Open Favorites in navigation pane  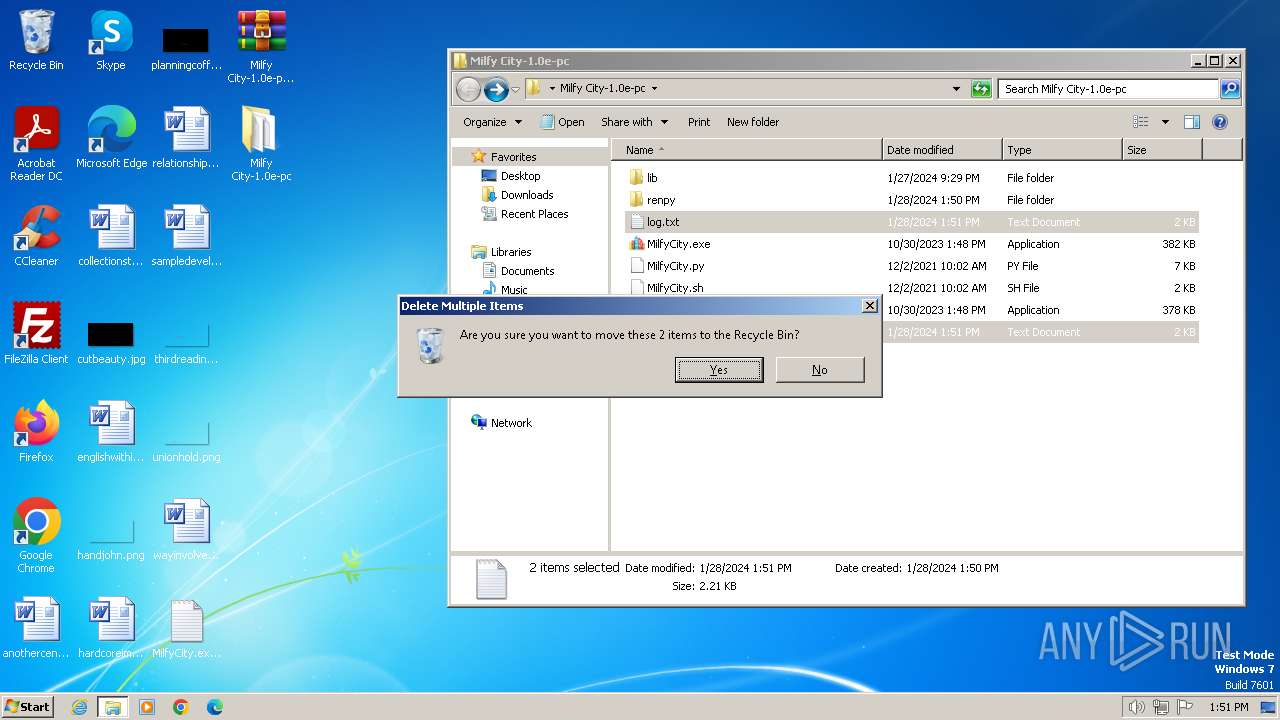pyautogui.click(x=504, y=157)
